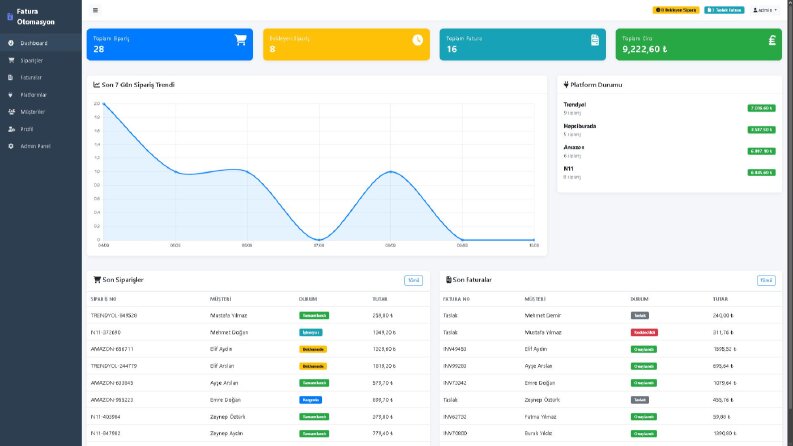Click customer Ayşe Arslan in orders table

coord(224,383)
